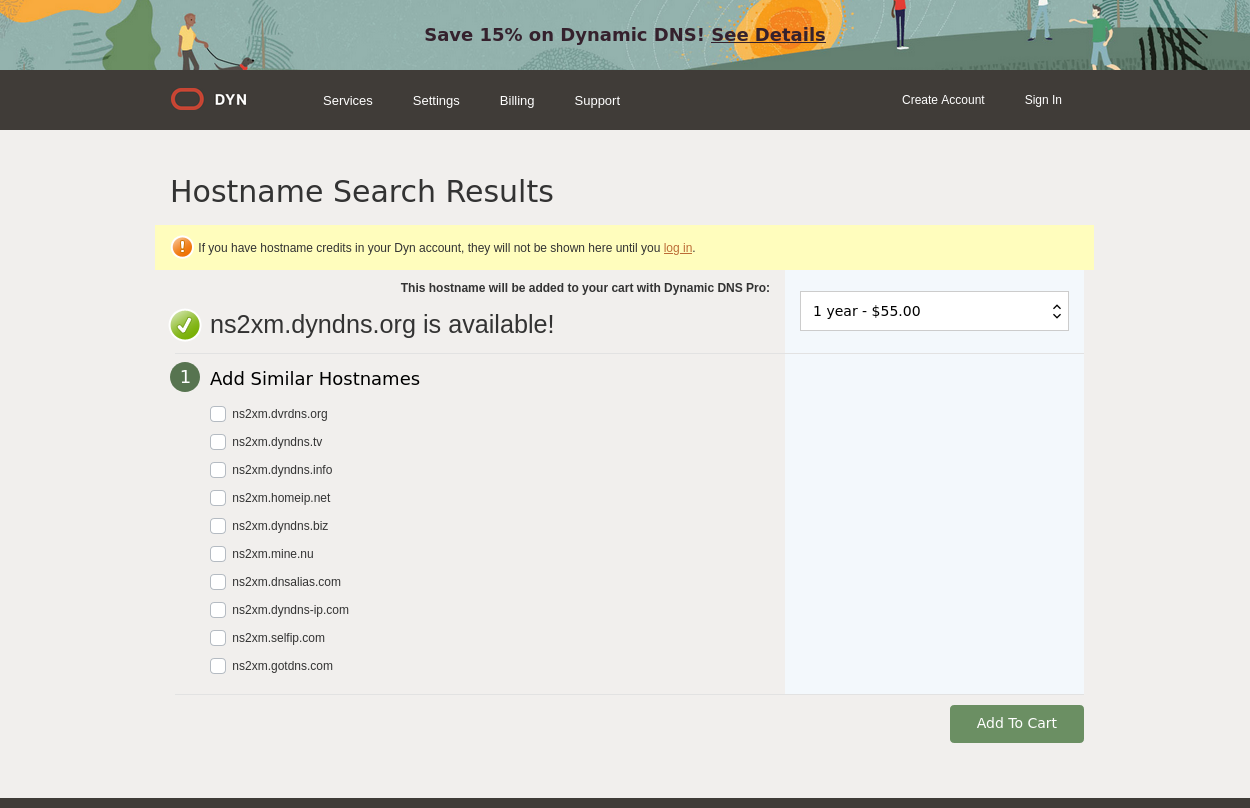
Task: Open the Support menu
Action: (x=597, y=100)
